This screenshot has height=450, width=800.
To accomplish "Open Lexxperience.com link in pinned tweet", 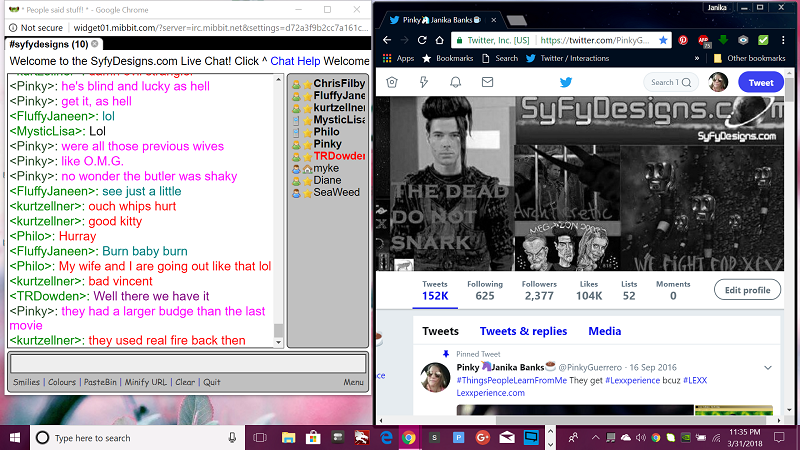I will coord(490,393).
